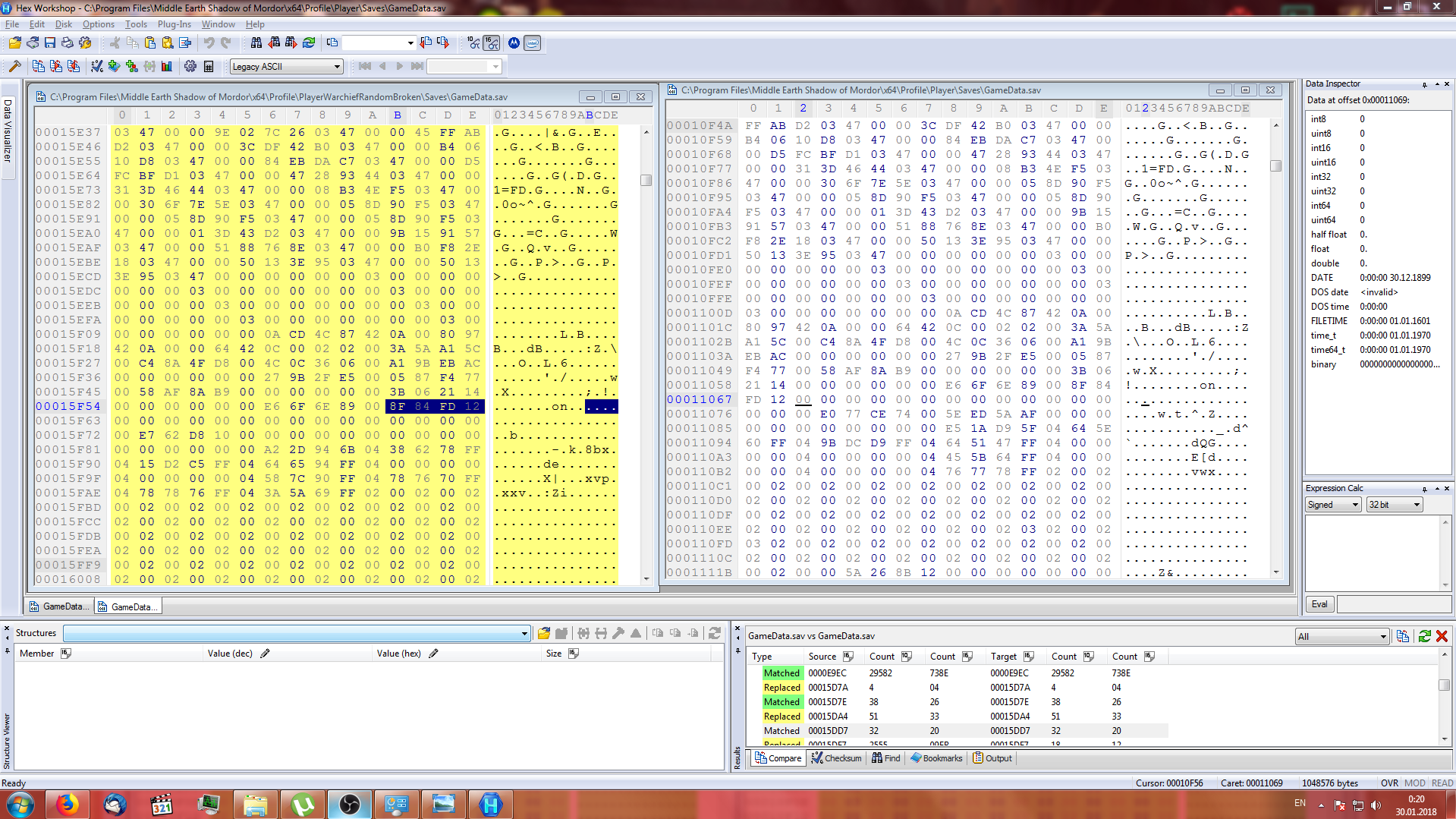Click the Print icon in the toolbar
The width and height of the screenshot is (1456, 819).
click(68, 43)
